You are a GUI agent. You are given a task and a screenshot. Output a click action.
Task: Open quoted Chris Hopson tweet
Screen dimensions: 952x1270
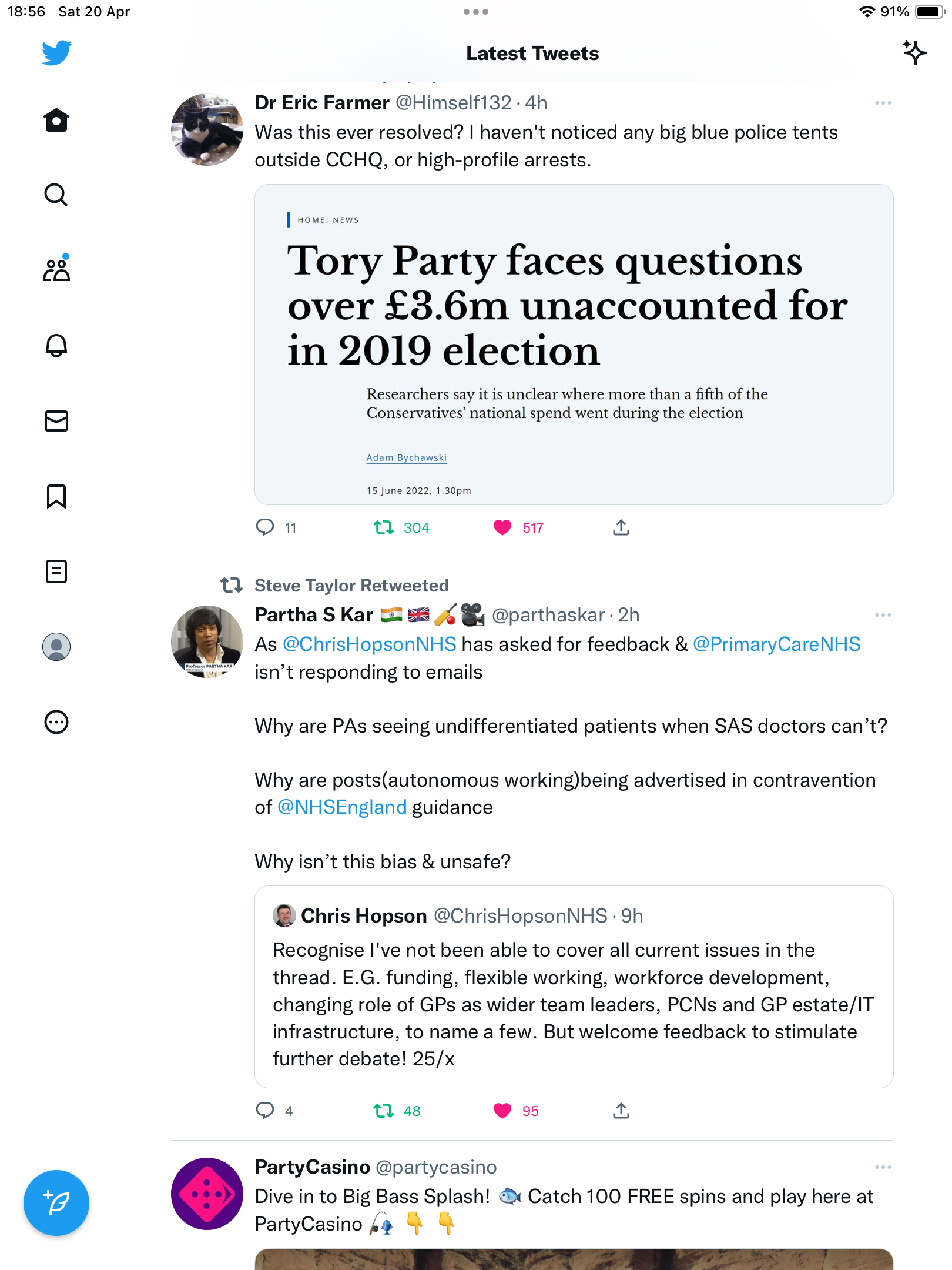pos(574,987)
